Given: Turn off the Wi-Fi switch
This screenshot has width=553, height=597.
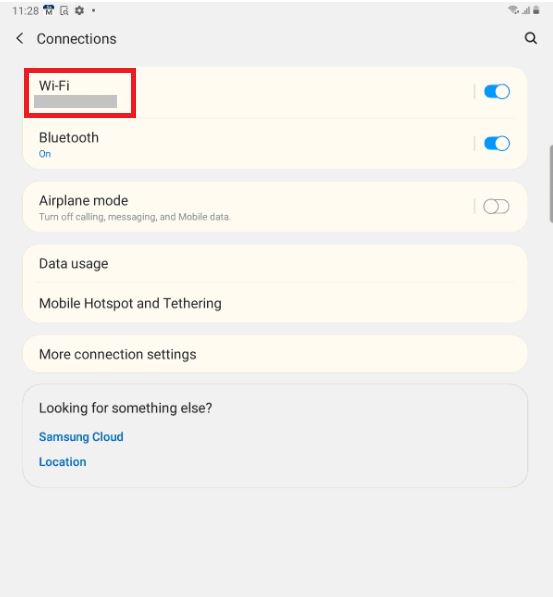Looking at the screenshot, I should [497, 92].
